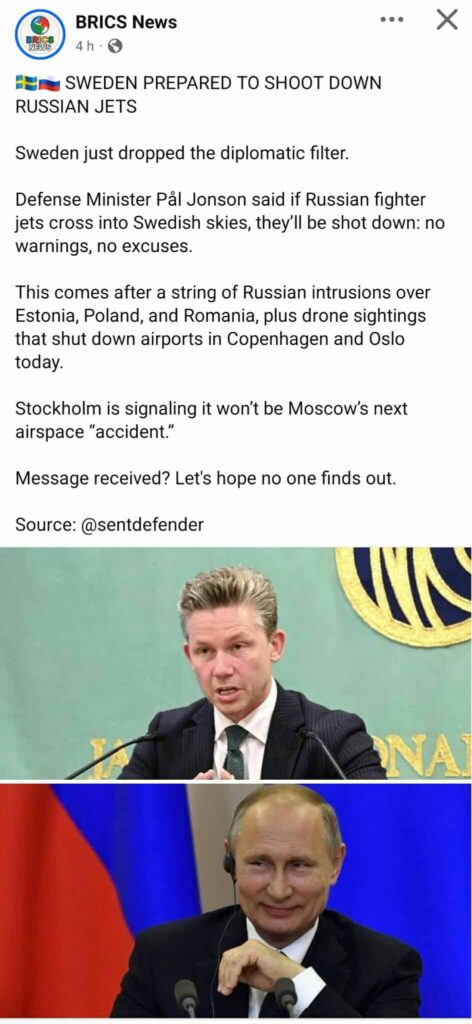Close the post with the X icon
Viewport: 472px width, 1024px height.
tap(447, 20)
